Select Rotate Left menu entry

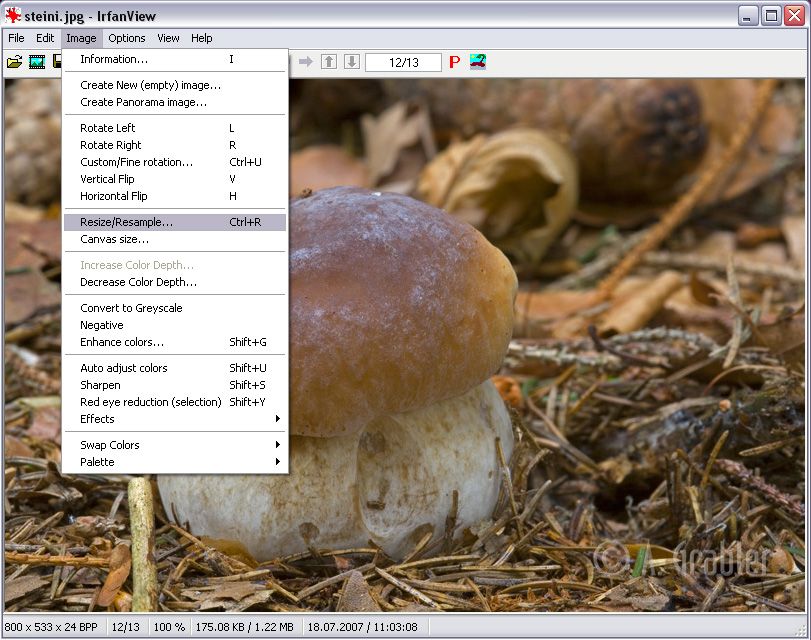point(108,128)
